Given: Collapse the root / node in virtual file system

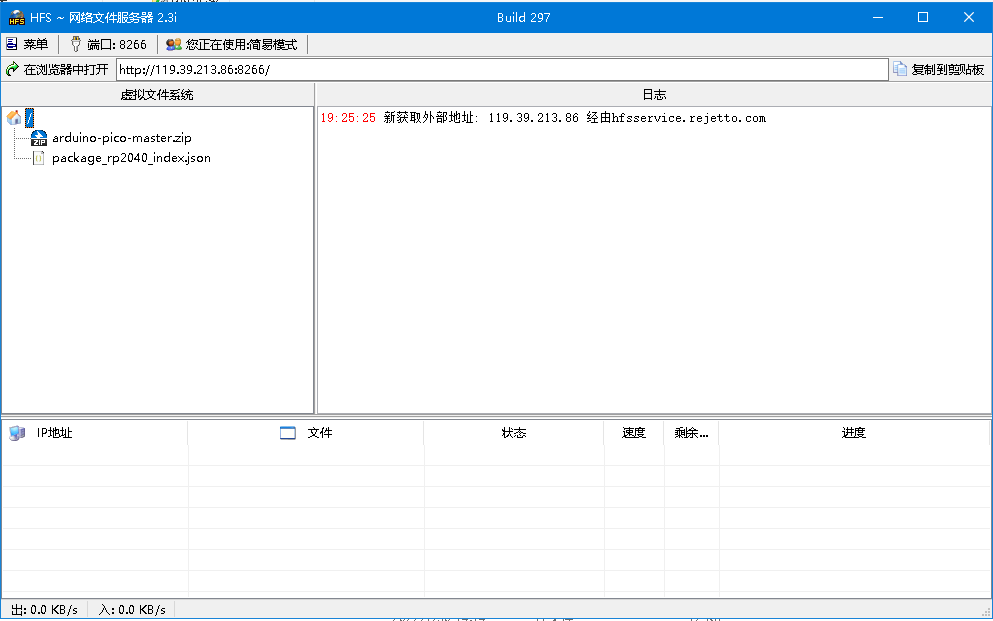Looking at the screenshot, I should pyautogui.click(x=30, y=117).
